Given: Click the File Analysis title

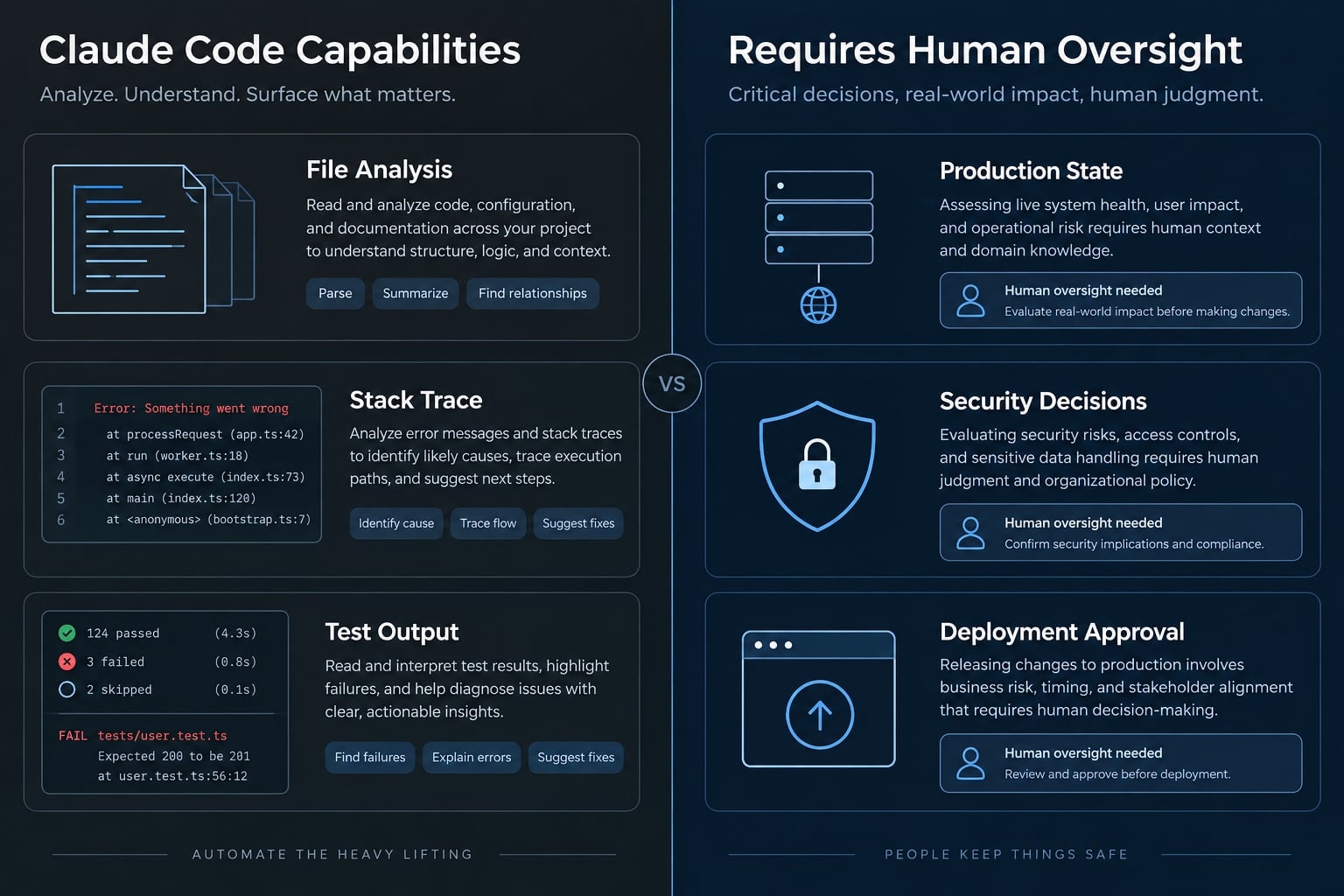Looking at the screenshot, I should point(379,170).
